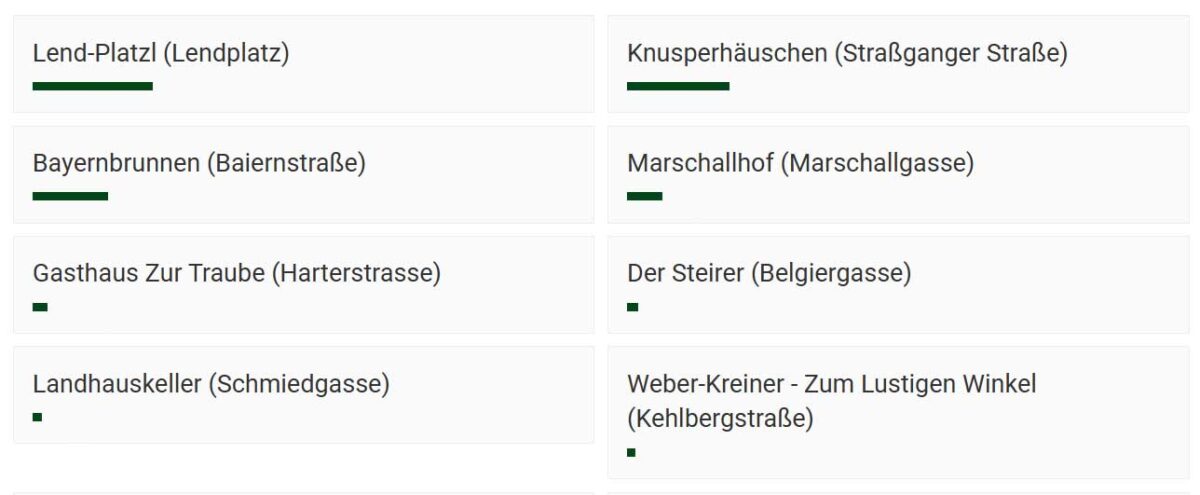
Task: Select Gasthaus Zur Traube (Harterstrasse)
Action: point(237,273)
